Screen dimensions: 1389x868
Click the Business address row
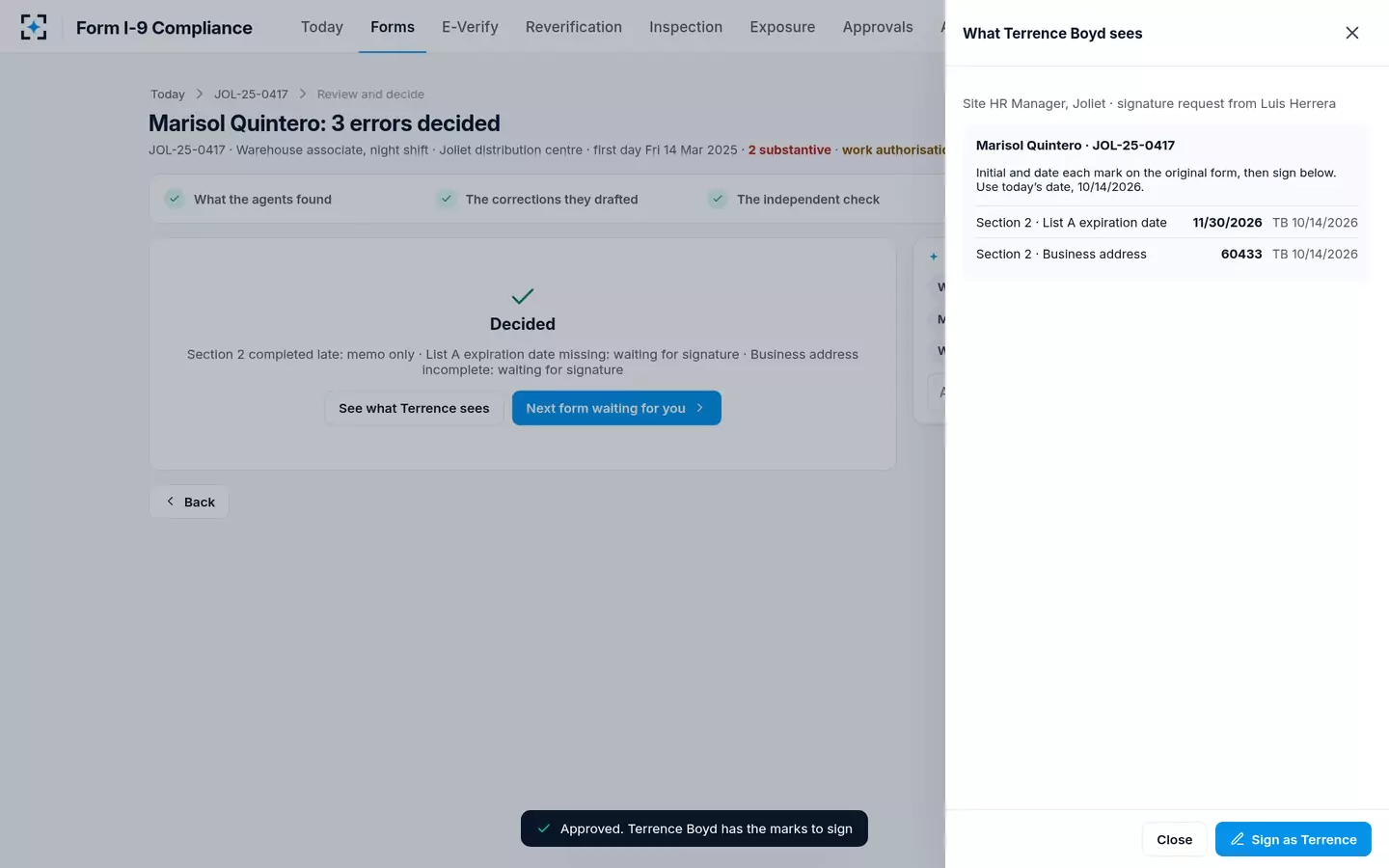click(1167, 255)
